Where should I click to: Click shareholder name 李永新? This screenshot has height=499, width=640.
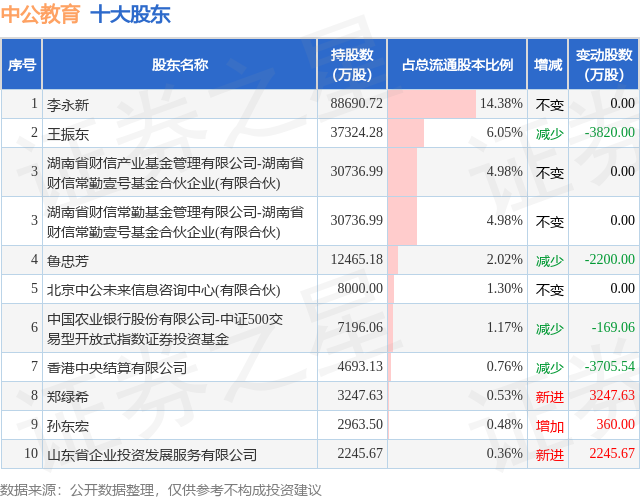coord(68,105)
